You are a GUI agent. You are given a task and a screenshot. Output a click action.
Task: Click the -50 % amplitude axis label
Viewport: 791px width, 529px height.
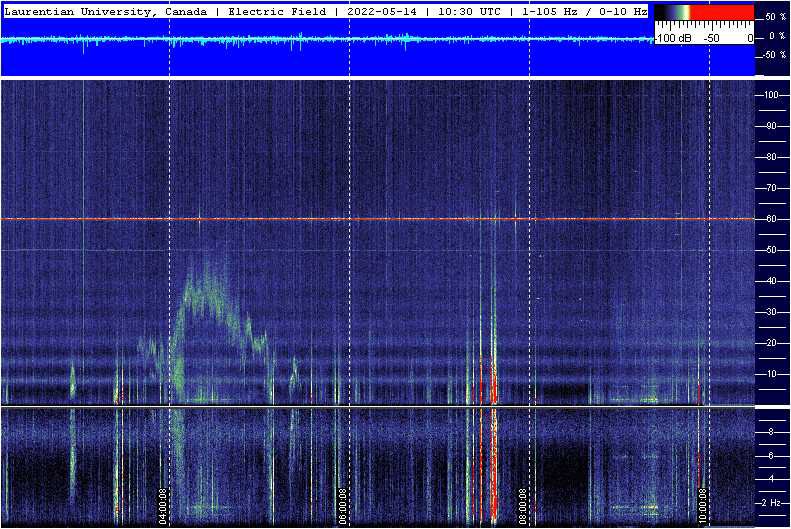(773, 55)
